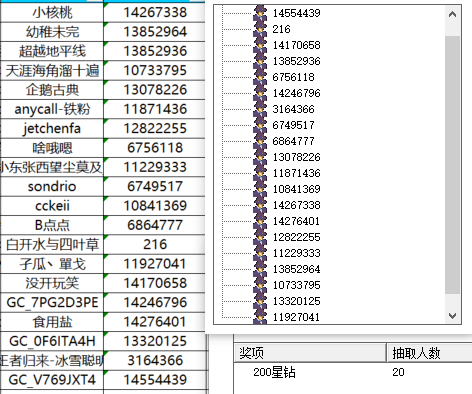Select spreadsheet cell 13852964
This screenshot has width=472, height=394.
(x=155, y=32)
